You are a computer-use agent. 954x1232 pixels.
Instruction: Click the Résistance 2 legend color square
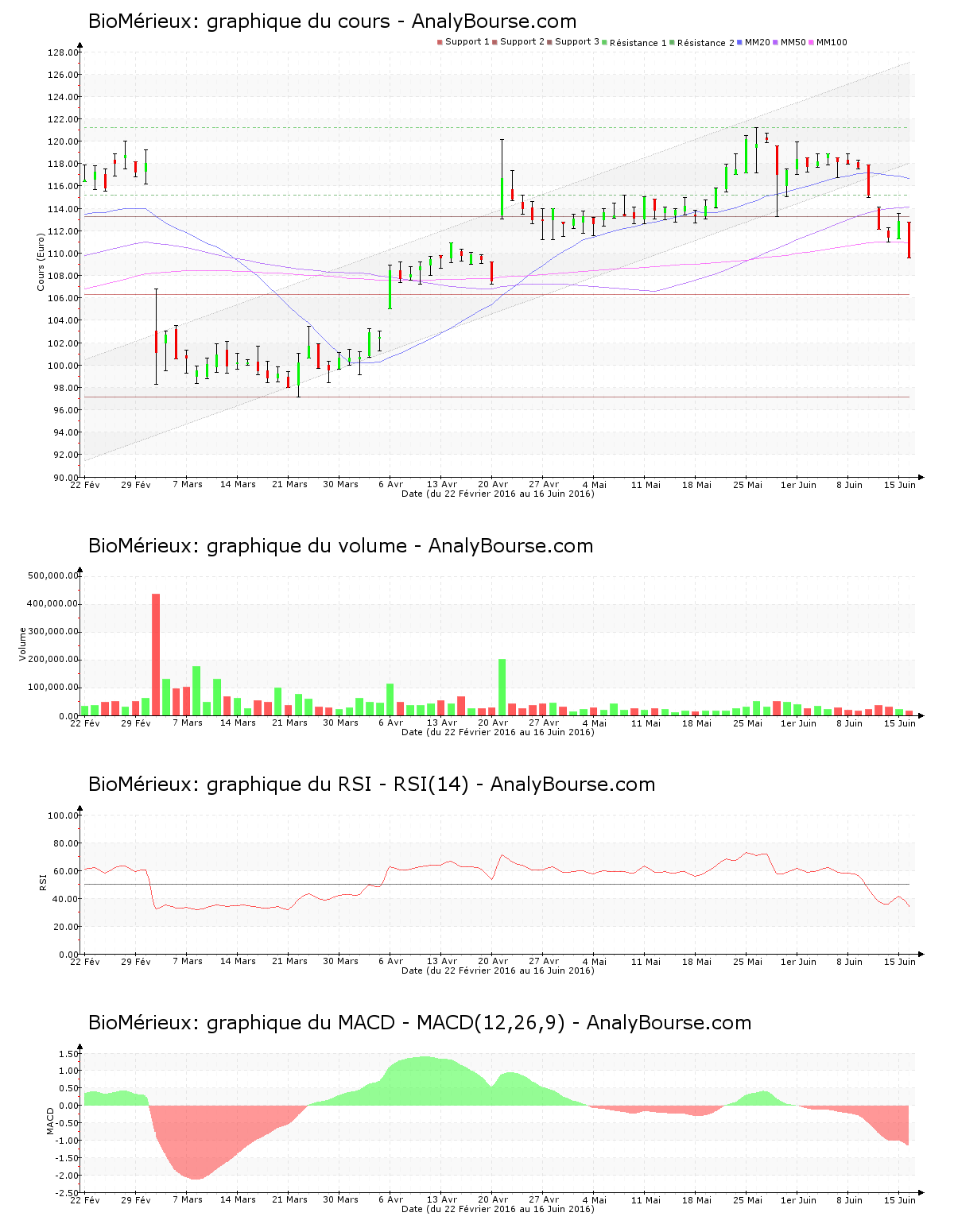click(672, 42)
